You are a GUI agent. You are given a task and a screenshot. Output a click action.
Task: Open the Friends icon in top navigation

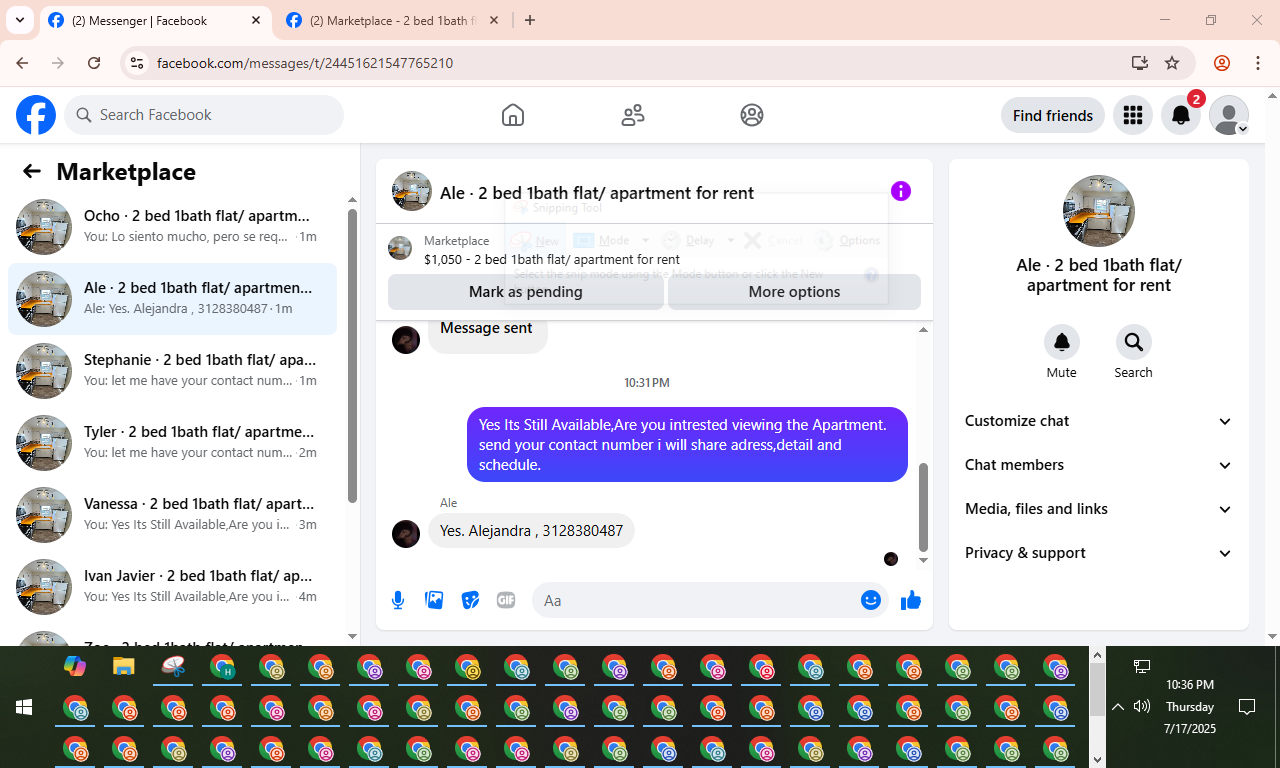point(633,115)
